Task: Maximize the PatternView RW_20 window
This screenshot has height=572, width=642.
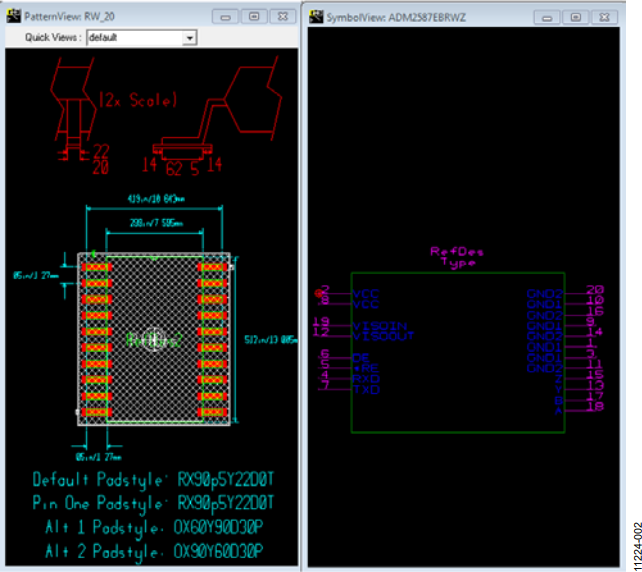Action: pos(254,16)
